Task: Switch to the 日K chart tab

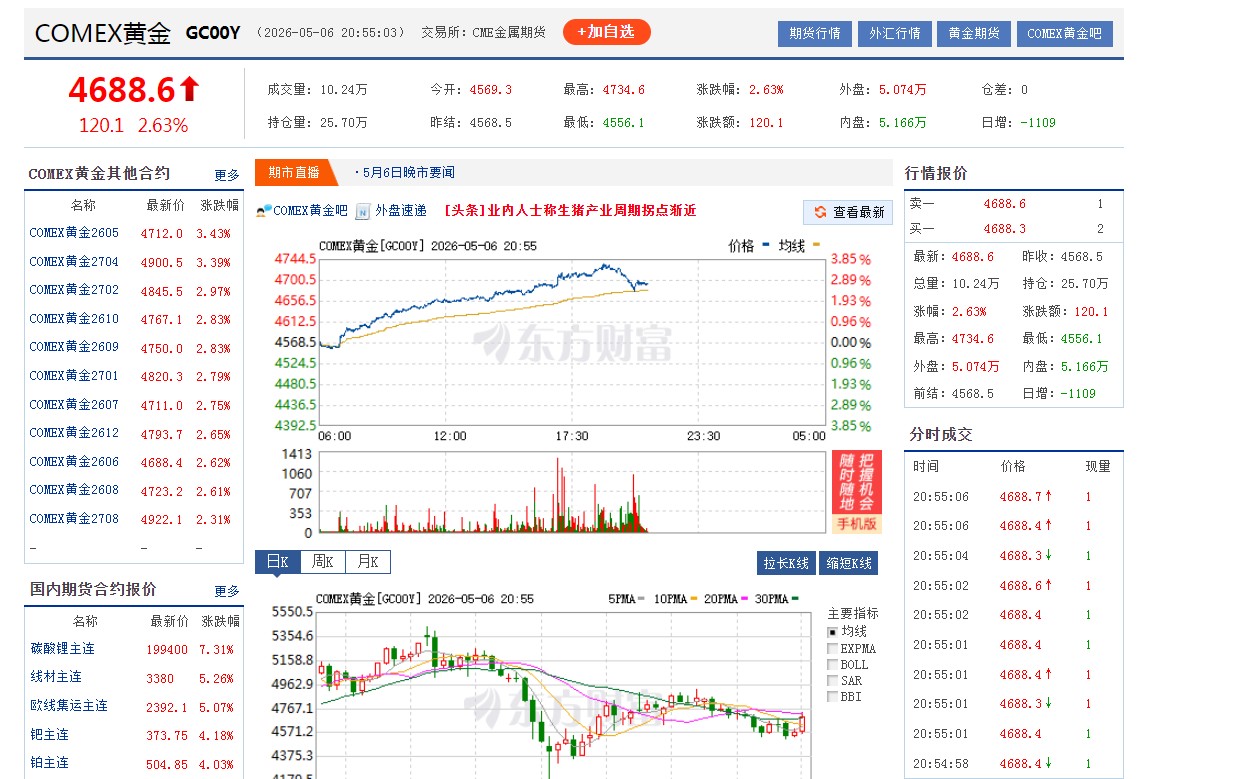Action: (276, 562)
